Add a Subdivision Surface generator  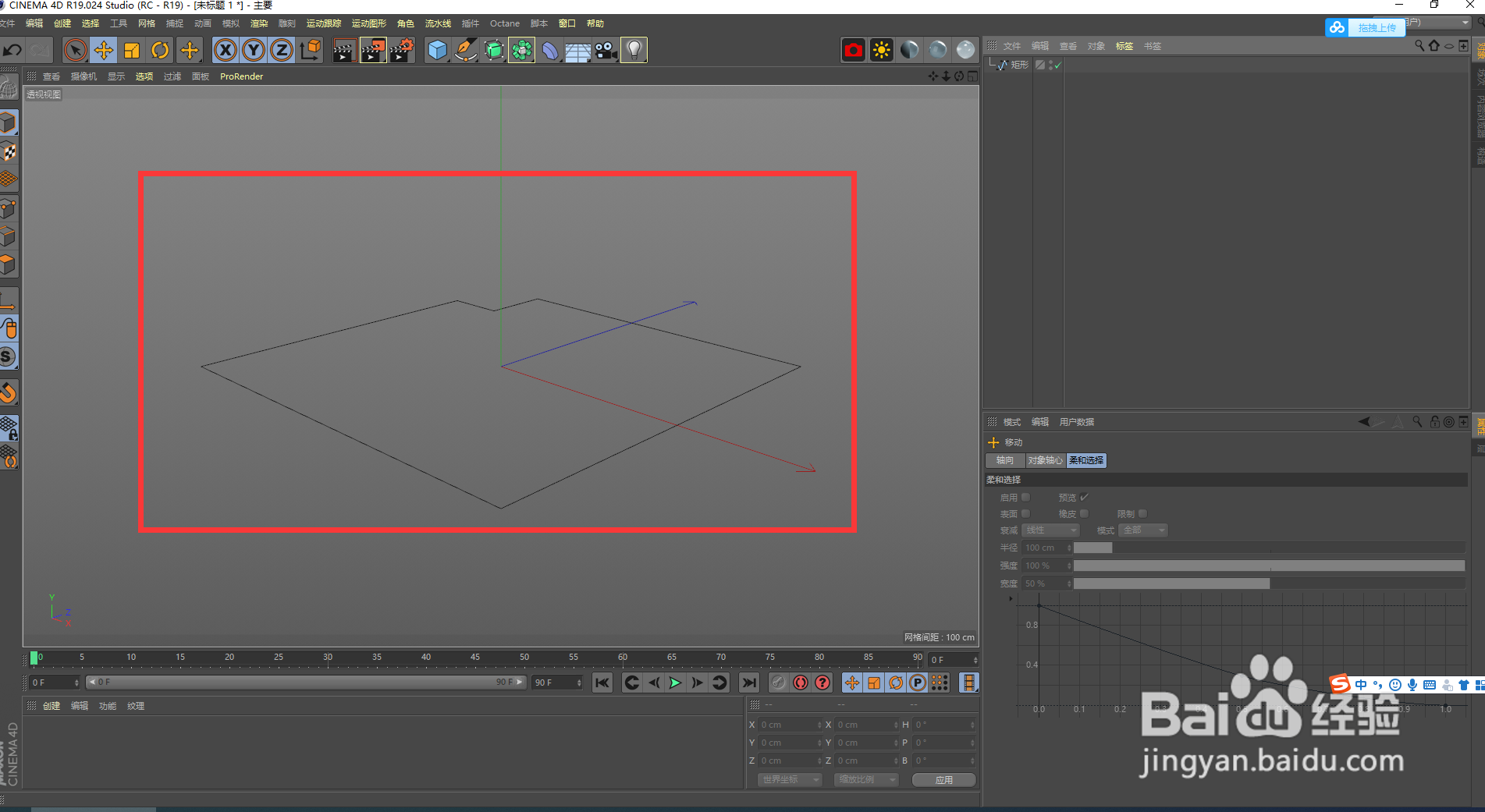[x=494, y=51]
